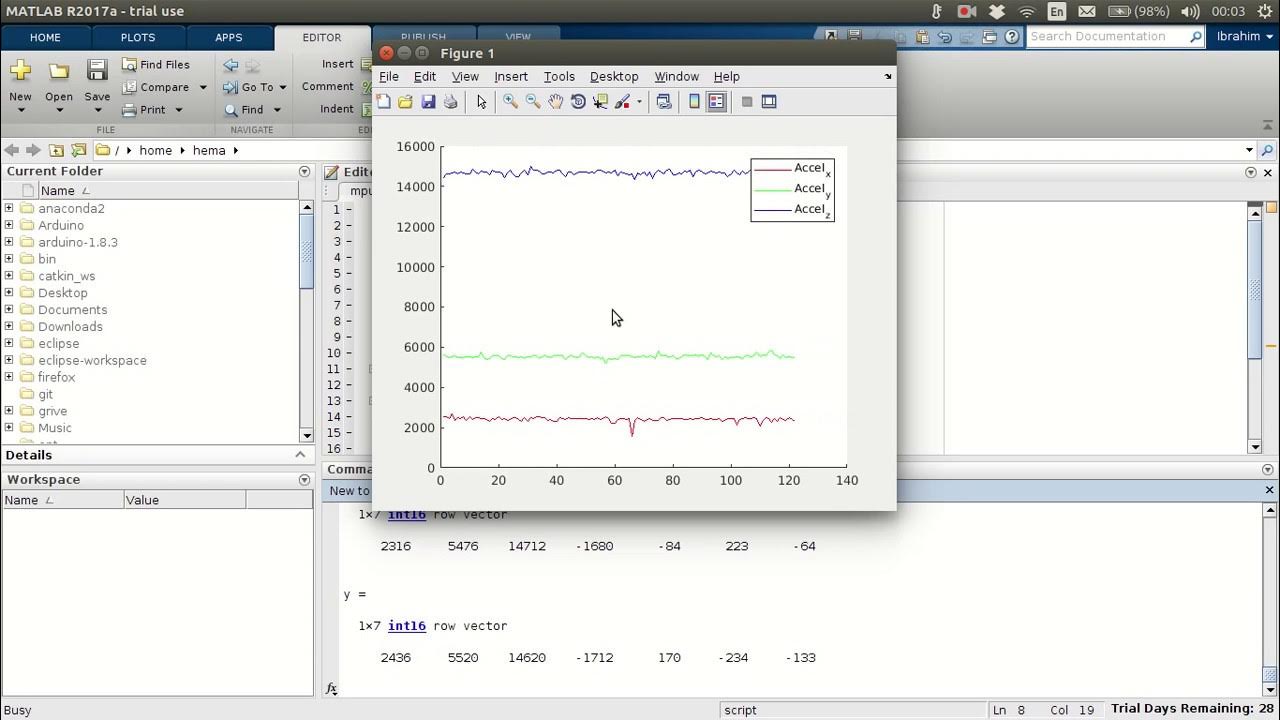Viewport: 1280px width, 720px height.
Task: Select the Downloads folder
Action: (70, 326)
